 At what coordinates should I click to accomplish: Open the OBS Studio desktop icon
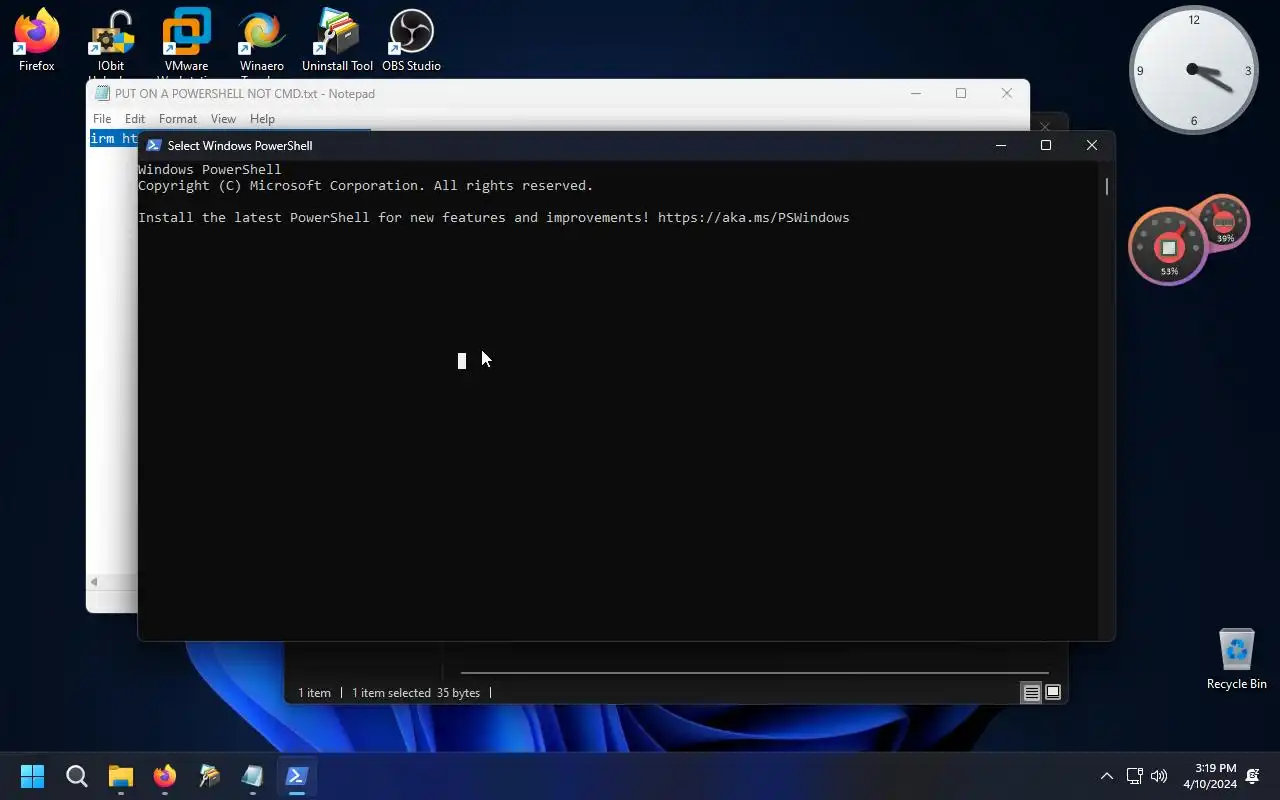click(x=411, y=41)
